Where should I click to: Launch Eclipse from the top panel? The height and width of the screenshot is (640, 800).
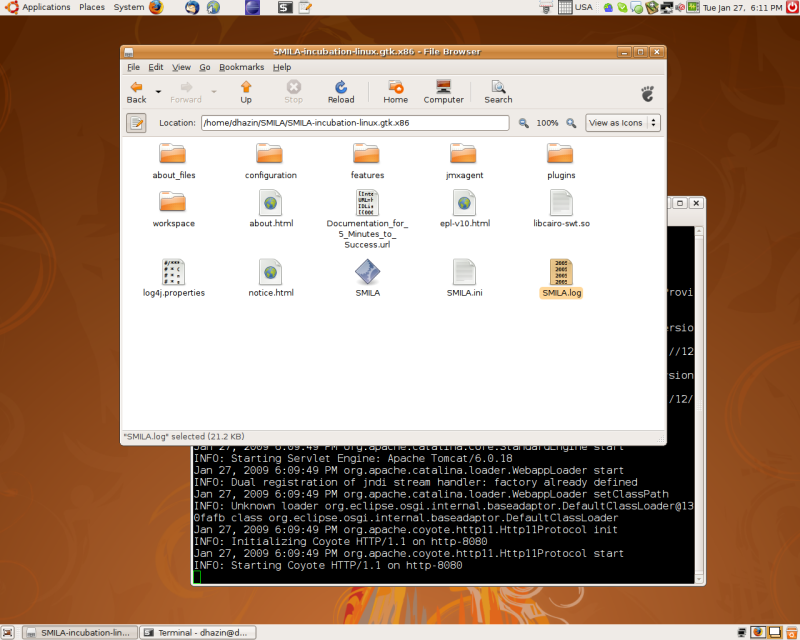253,7
